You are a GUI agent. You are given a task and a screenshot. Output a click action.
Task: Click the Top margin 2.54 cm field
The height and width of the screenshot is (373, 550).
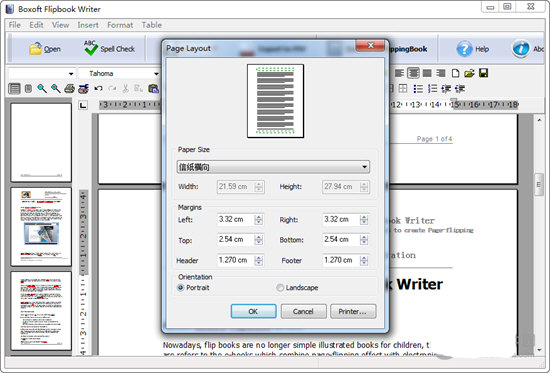pyautogui.click(x=236, y=240)
